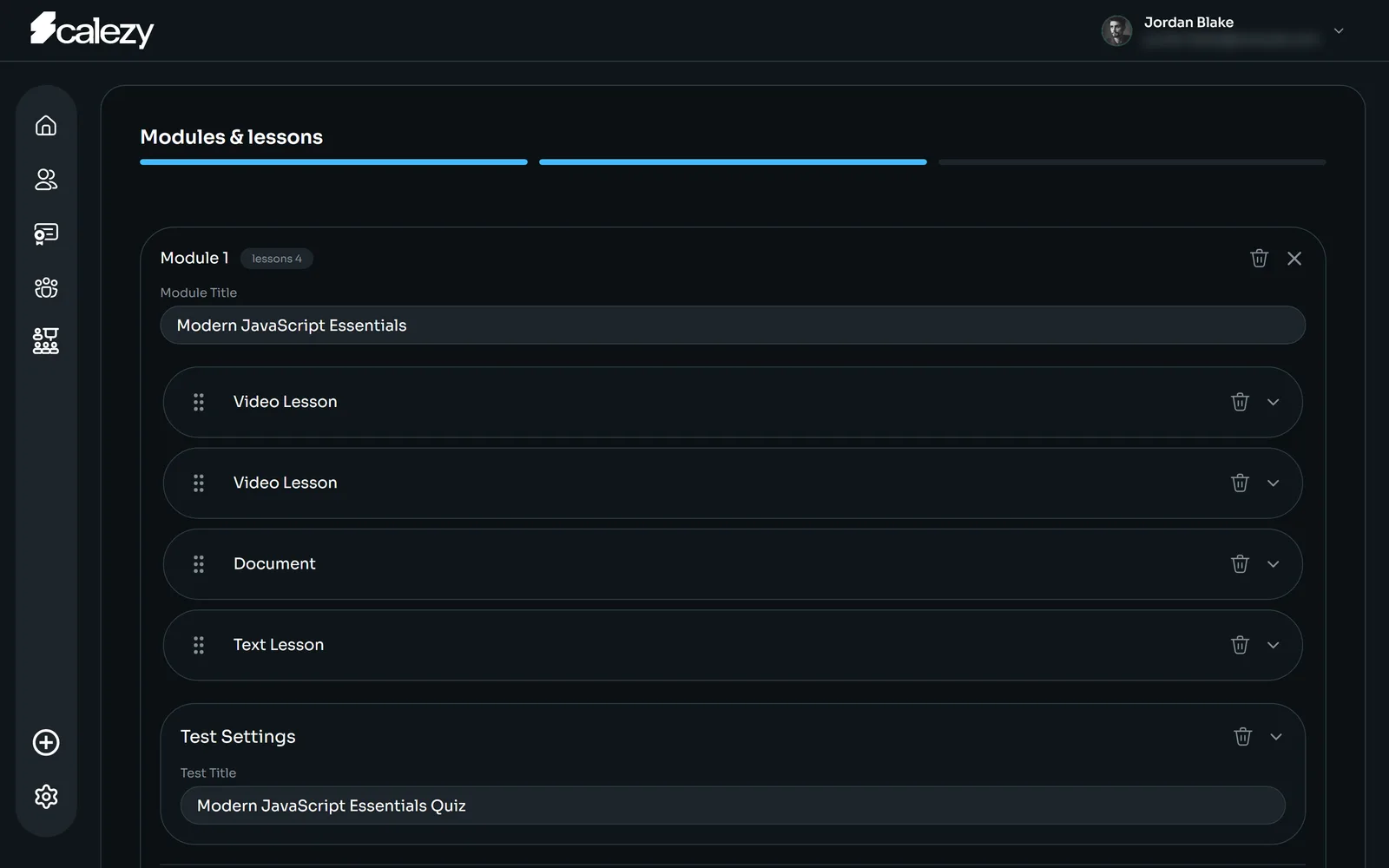Image resolution: width=1389 pixels, height=868 pixels.
Task: Open the classroom presentation icon in the sidebar
Action: 46,341
